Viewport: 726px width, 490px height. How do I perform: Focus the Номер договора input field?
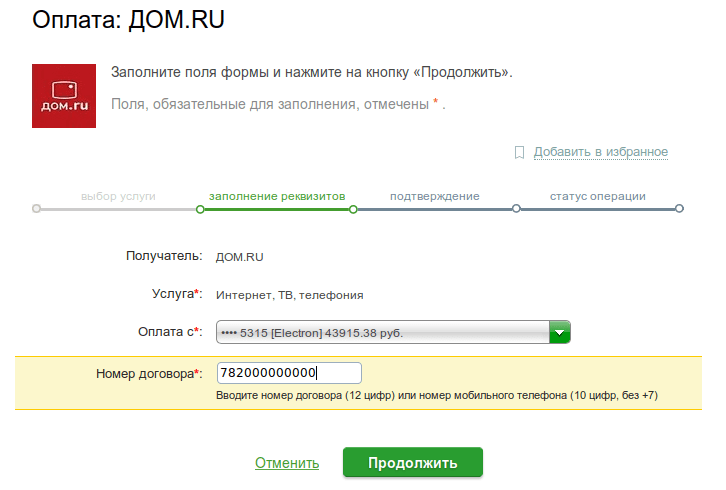coord(289,373)
